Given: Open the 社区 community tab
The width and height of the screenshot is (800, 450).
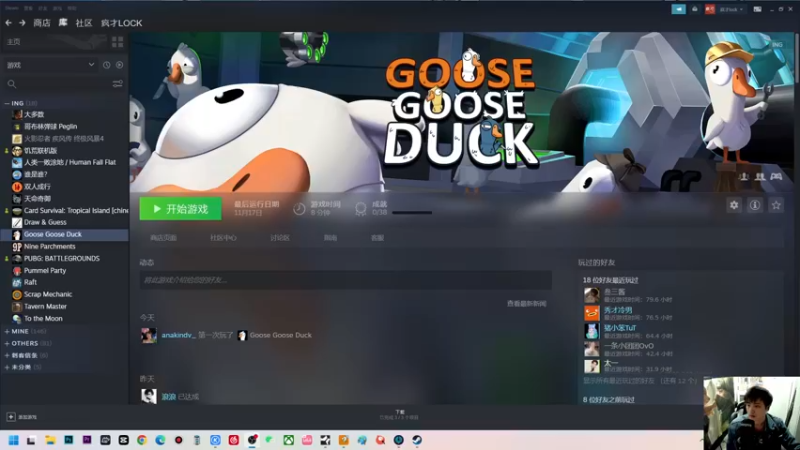Looking at the screenshot, I should [84, 23].
